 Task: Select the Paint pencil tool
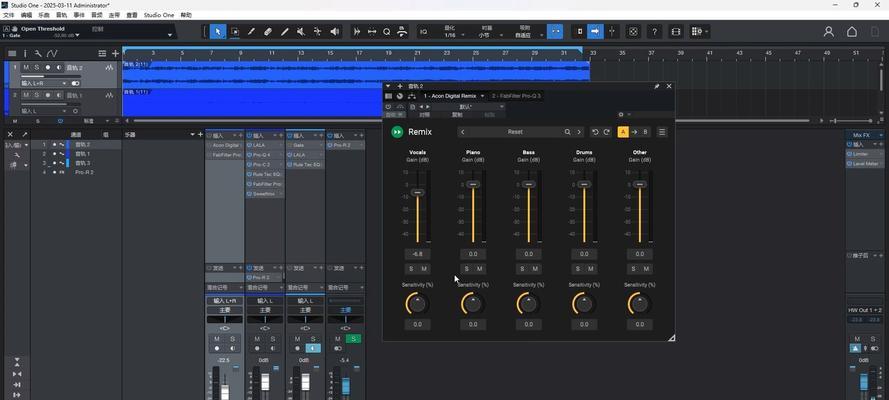click(252, 32)
